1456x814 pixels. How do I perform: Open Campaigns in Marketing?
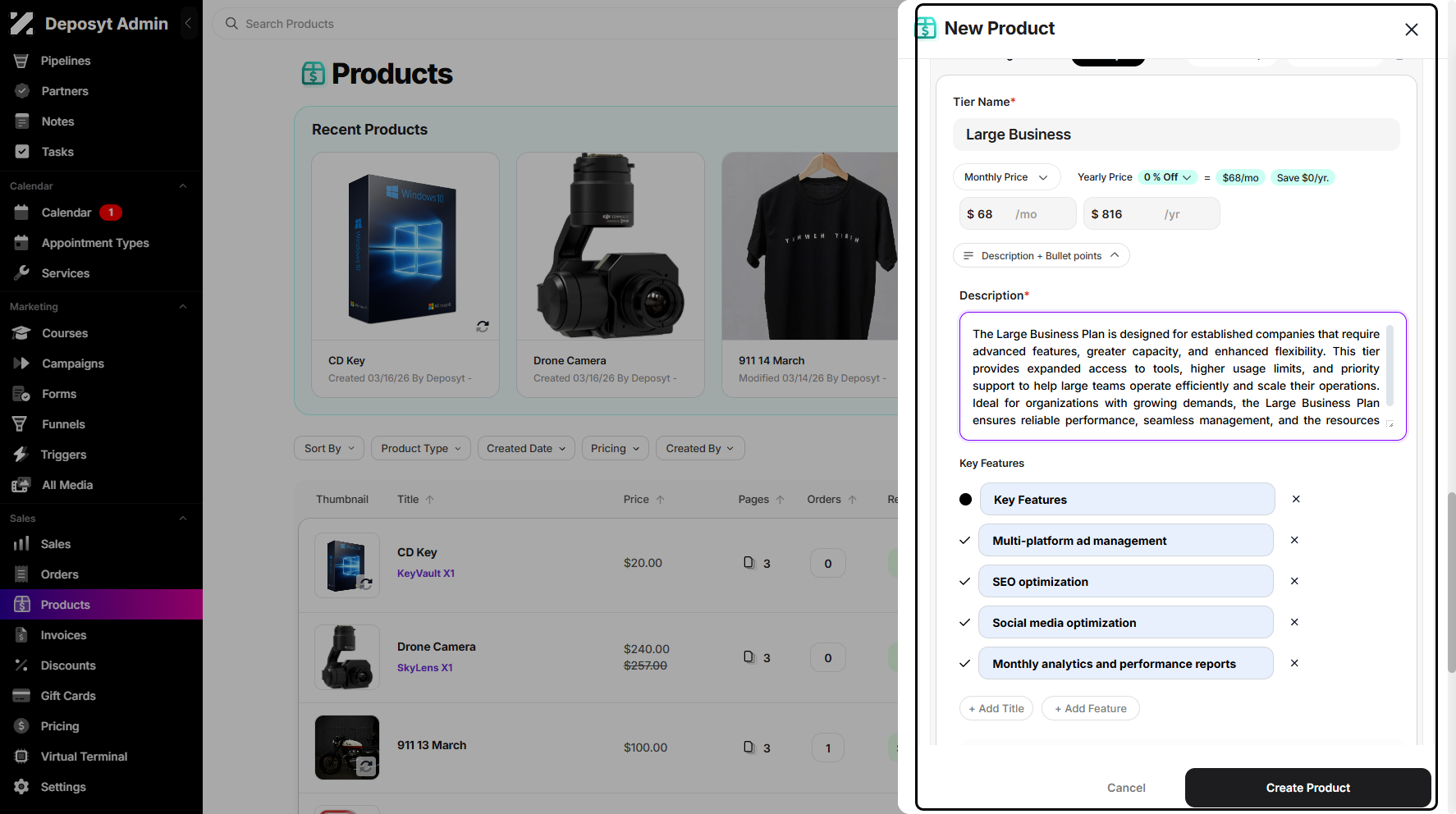pos(73,364)
